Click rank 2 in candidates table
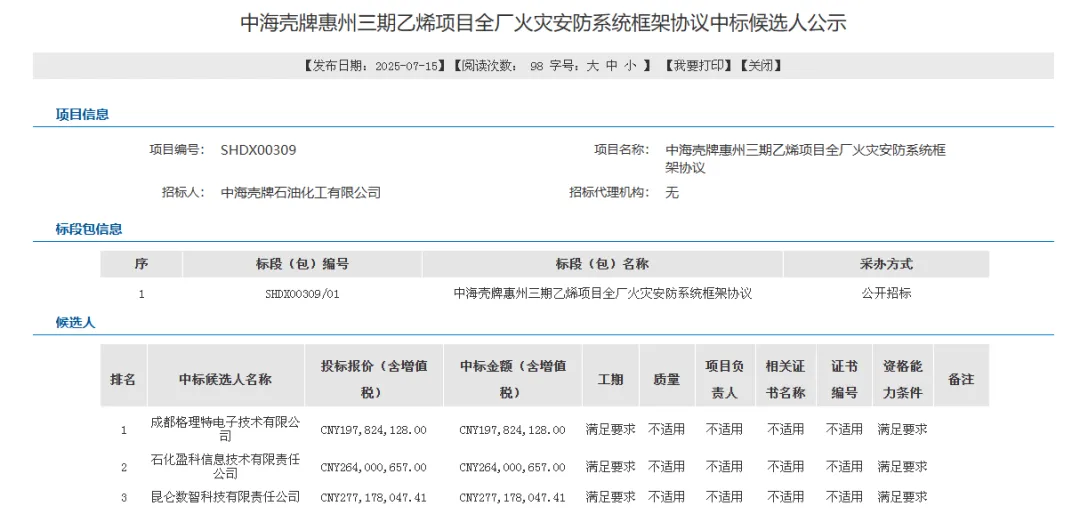The width and height of the screenshot is (1080, 514). click(x=124, y=467)
